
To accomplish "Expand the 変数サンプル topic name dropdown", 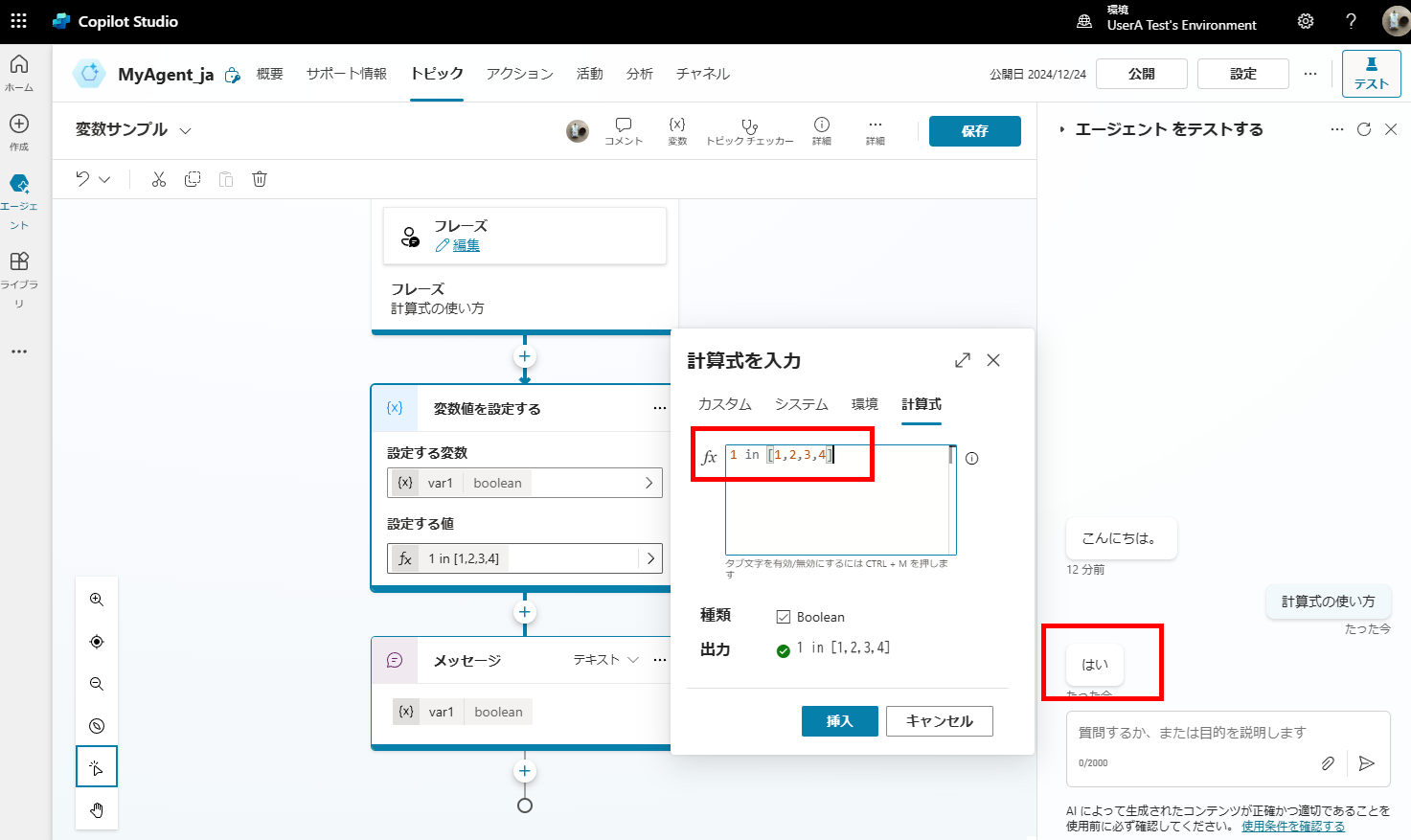I will [186, 130].
